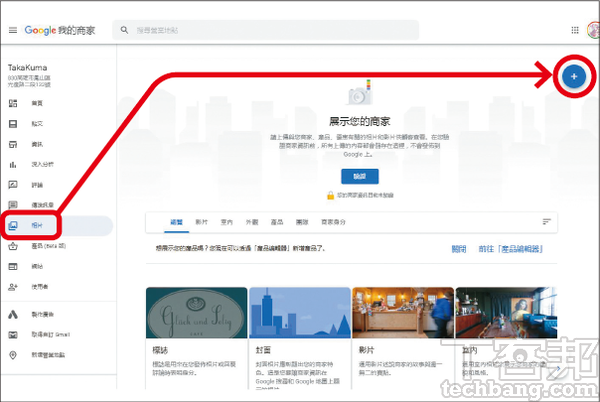Switch to the 商家身分 identity tab

(x=333, y=222)
